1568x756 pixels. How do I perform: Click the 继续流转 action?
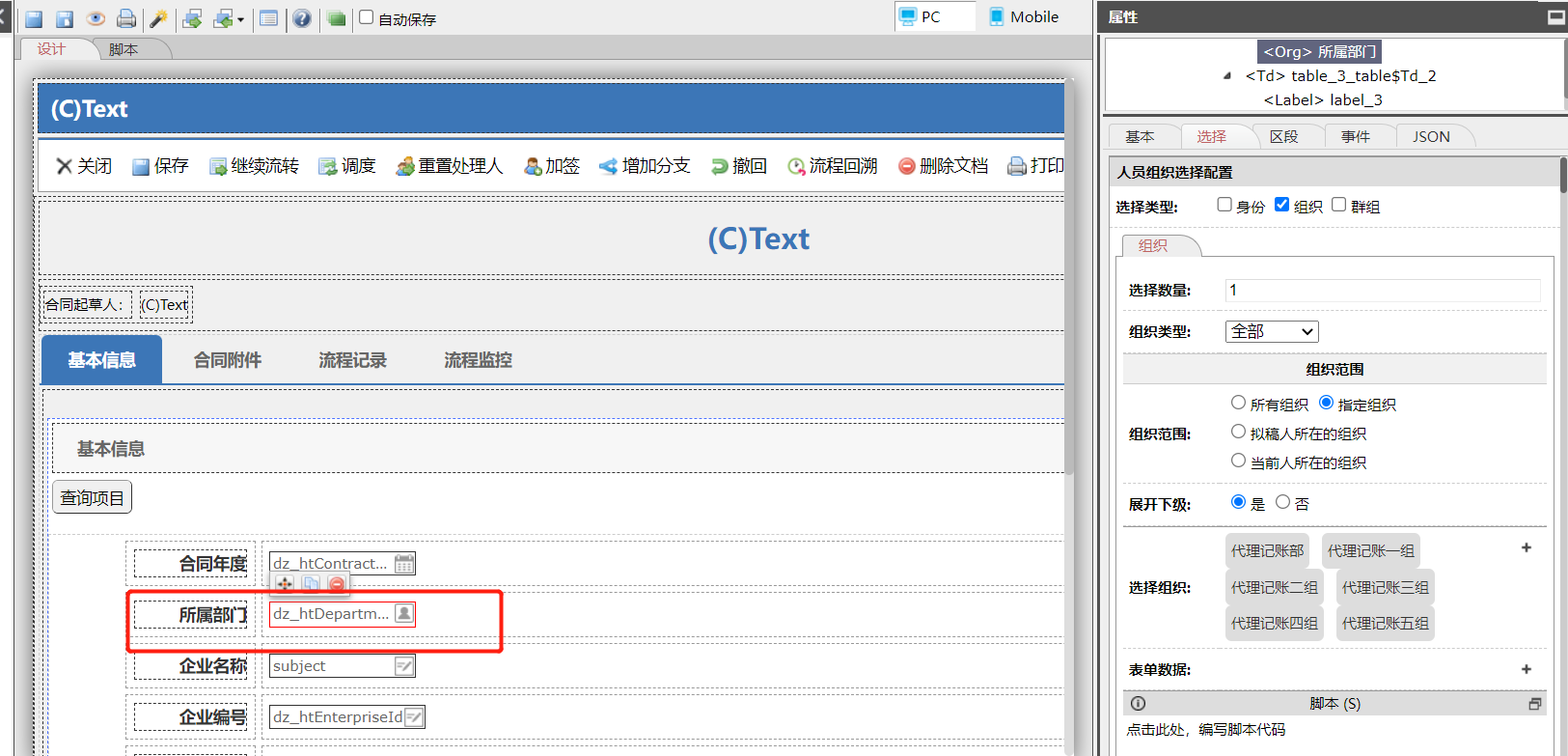point(255,166)
